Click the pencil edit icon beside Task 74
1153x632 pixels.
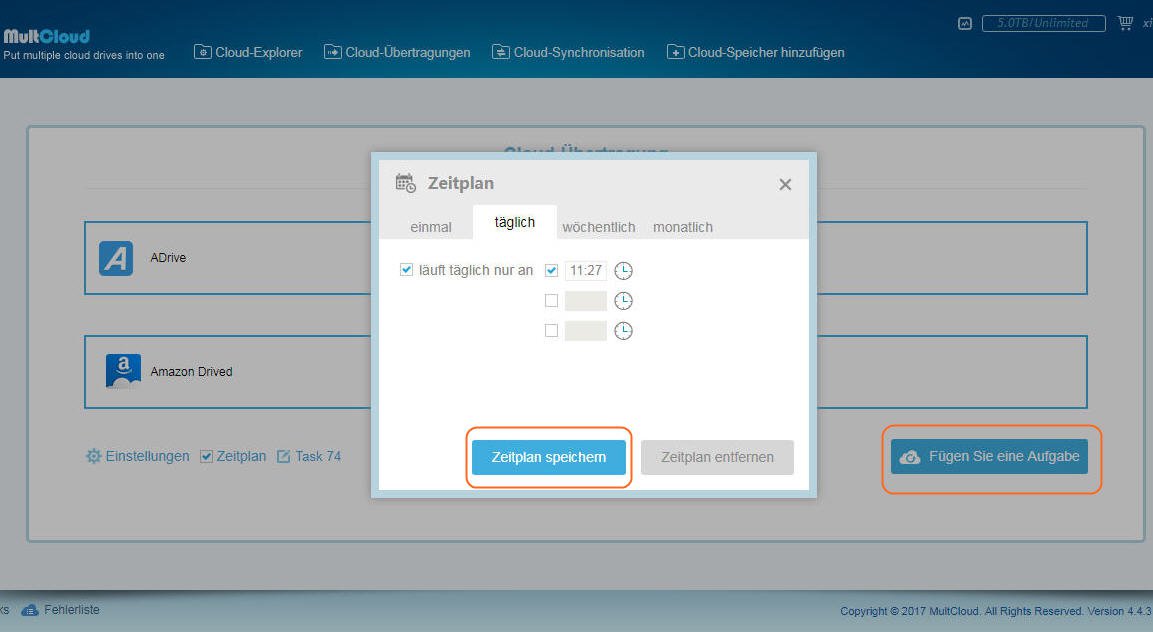click(x=283, y=457)
